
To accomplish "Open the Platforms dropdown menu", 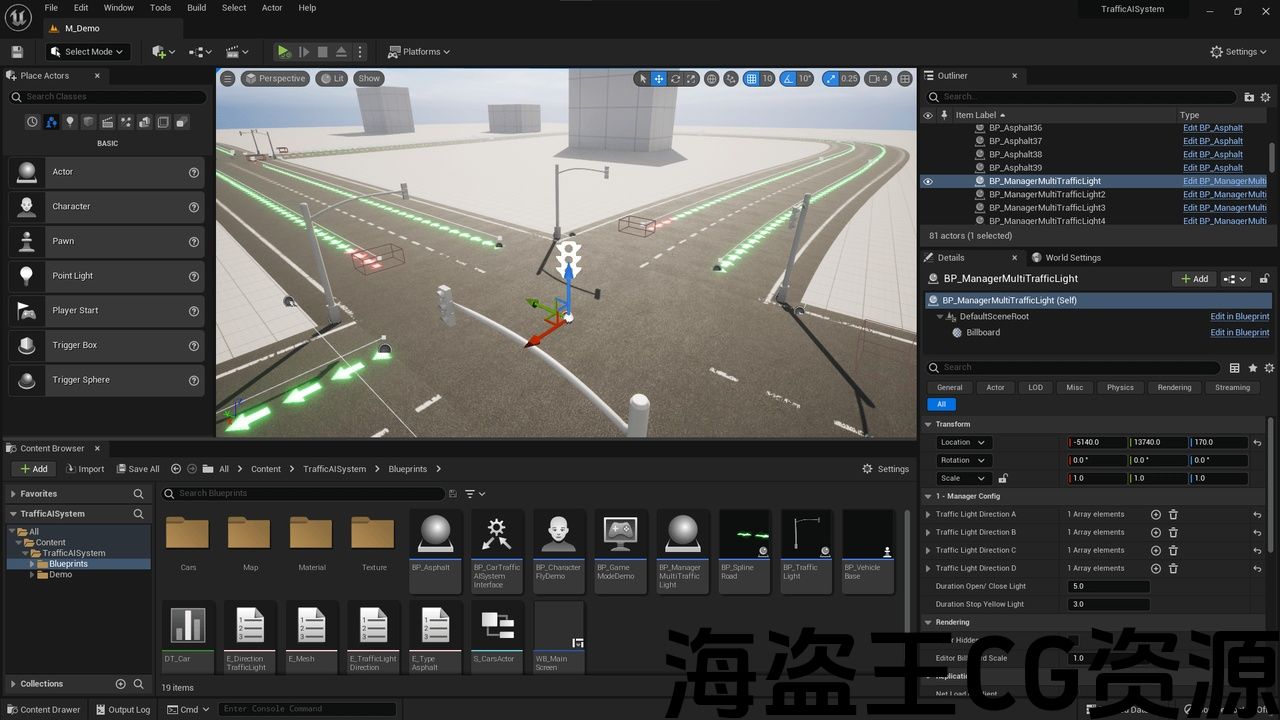I will click(x=419, y=52).
